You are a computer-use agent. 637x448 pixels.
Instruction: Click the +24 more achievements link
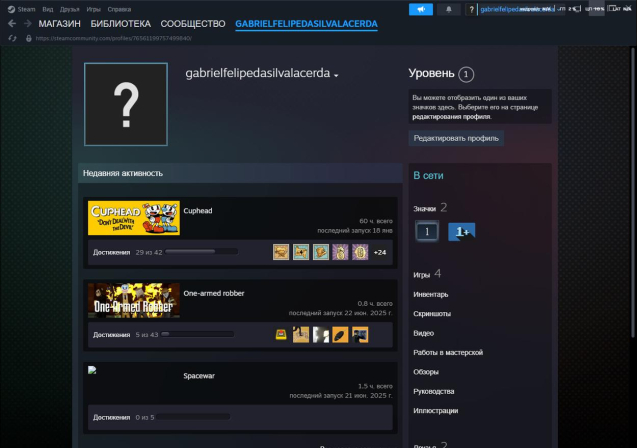[380, 252]
